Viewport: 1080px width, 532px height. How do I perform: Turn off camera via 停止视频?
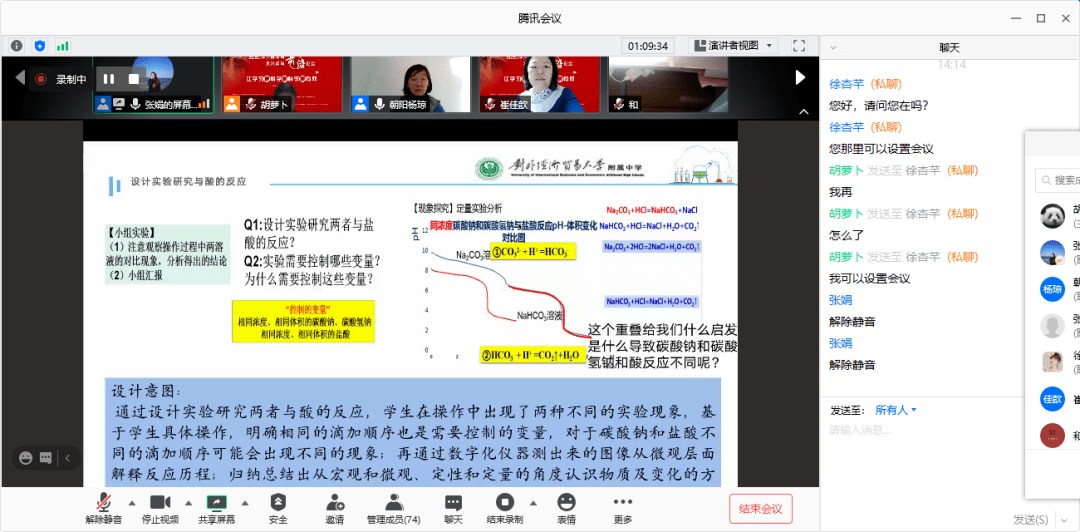[160, 503]
